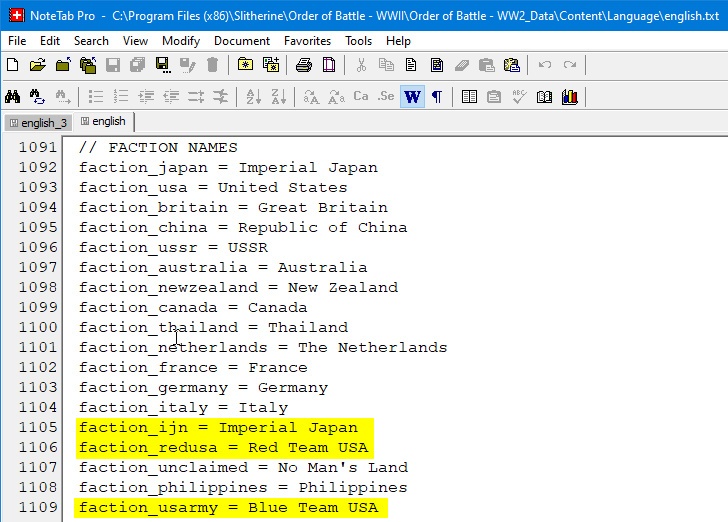The image size is (728, 522).
Task: Open the Help menu
Action: tap(398, 41)
